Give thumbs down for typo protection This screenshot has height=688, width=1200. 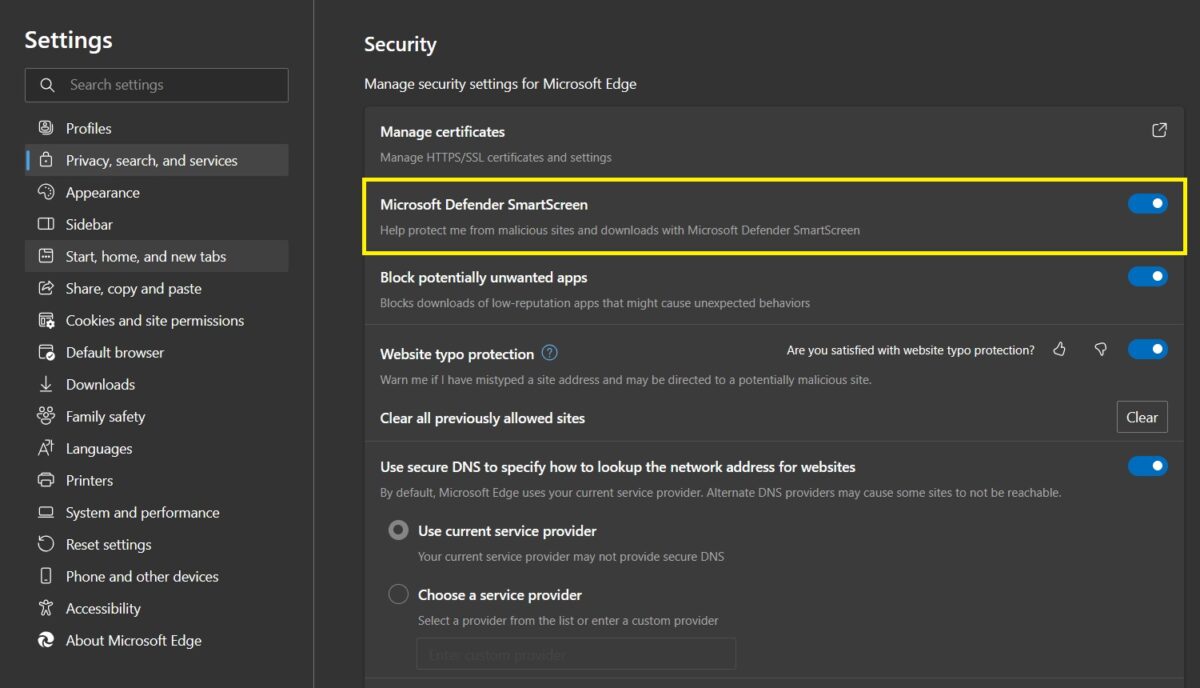pos(1100,349)
